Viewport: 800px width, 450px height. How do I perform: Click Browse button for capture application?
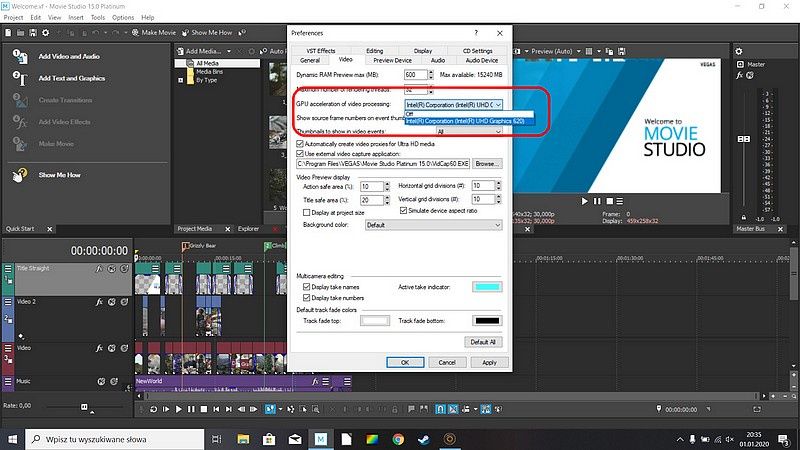coord(487,164)
